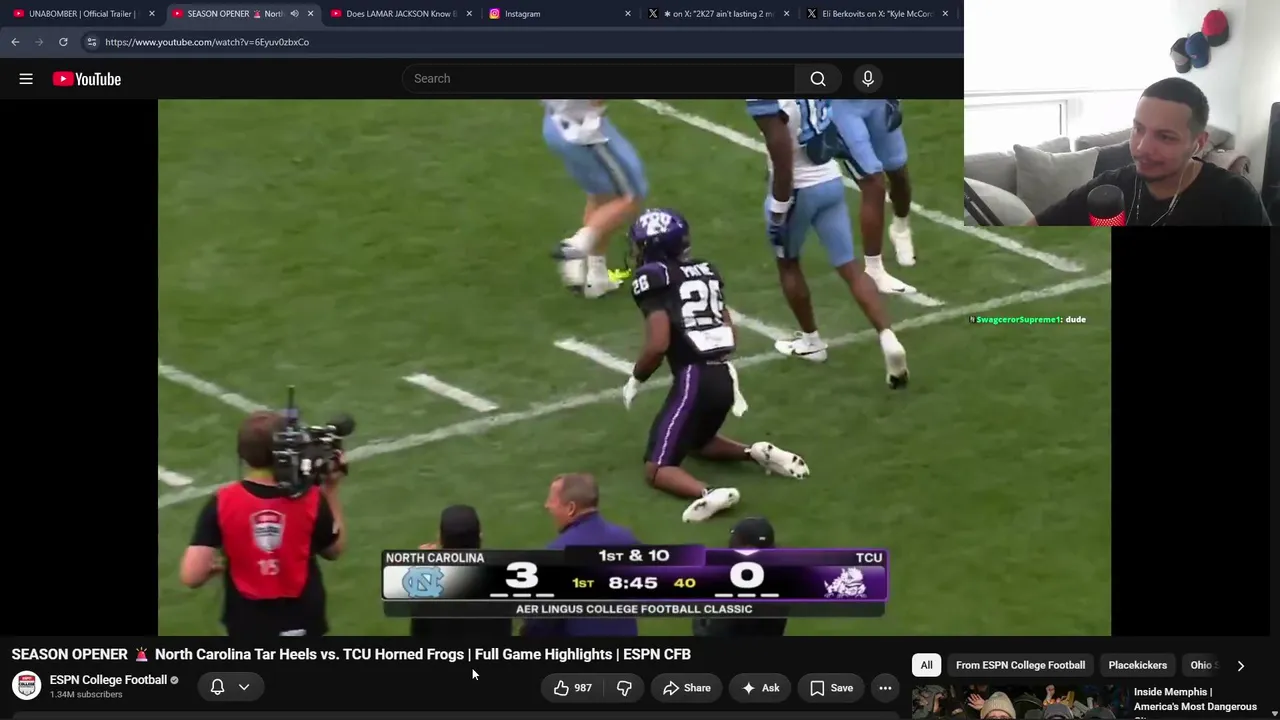Select the "All" filter chip
The width and height of the screenshot is (1280, 720).
[926, 665]
